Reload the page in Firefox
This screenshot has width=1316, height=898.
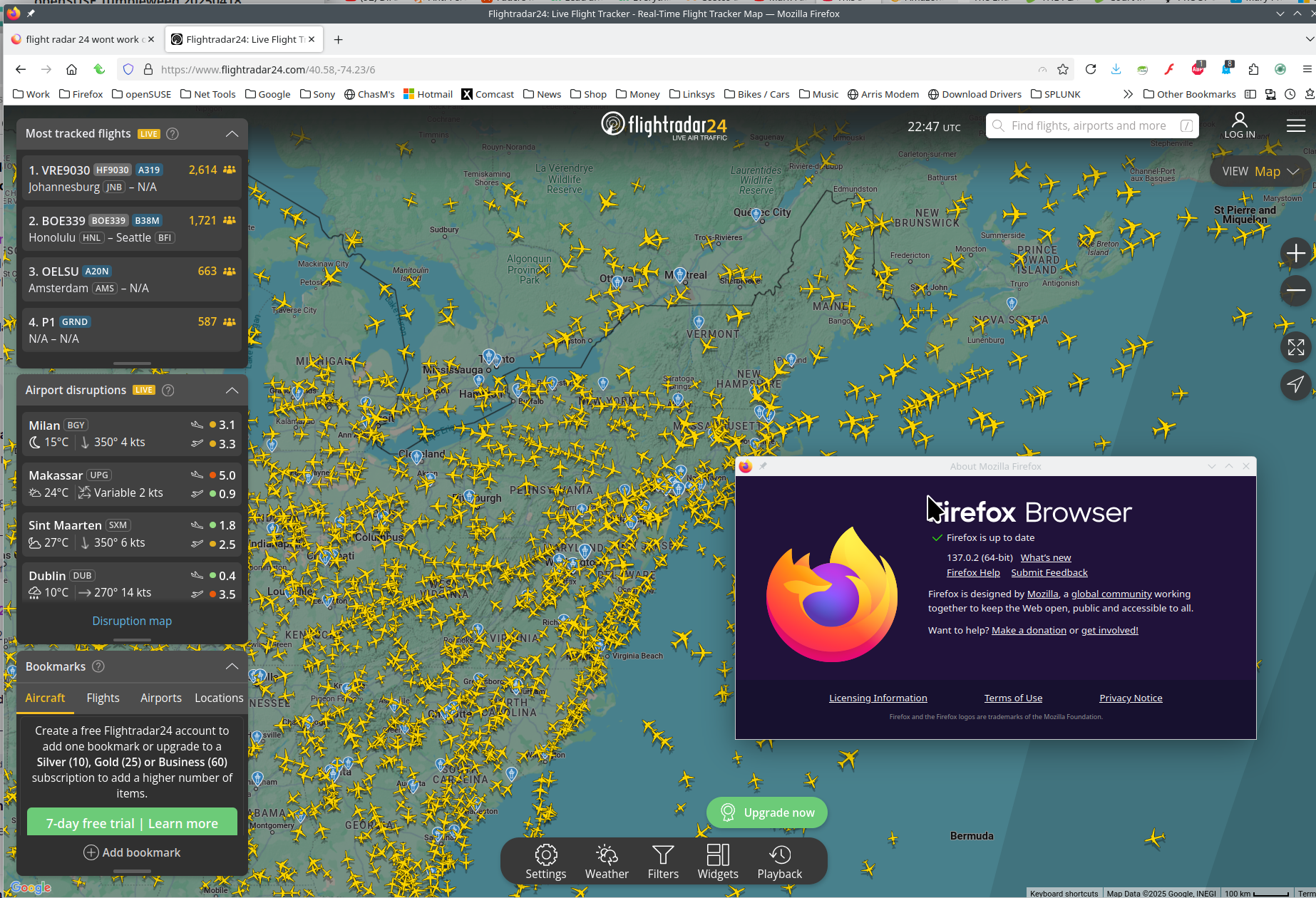pyautogui.click(x=1090, y=69)
